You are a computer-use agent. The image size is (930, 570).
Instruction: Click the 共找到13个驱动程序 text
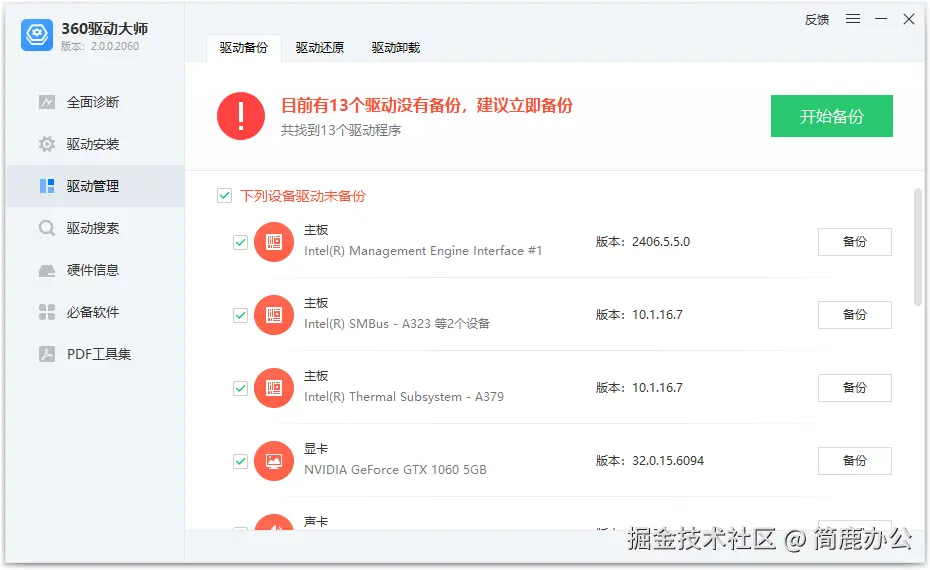coord(341,130)
